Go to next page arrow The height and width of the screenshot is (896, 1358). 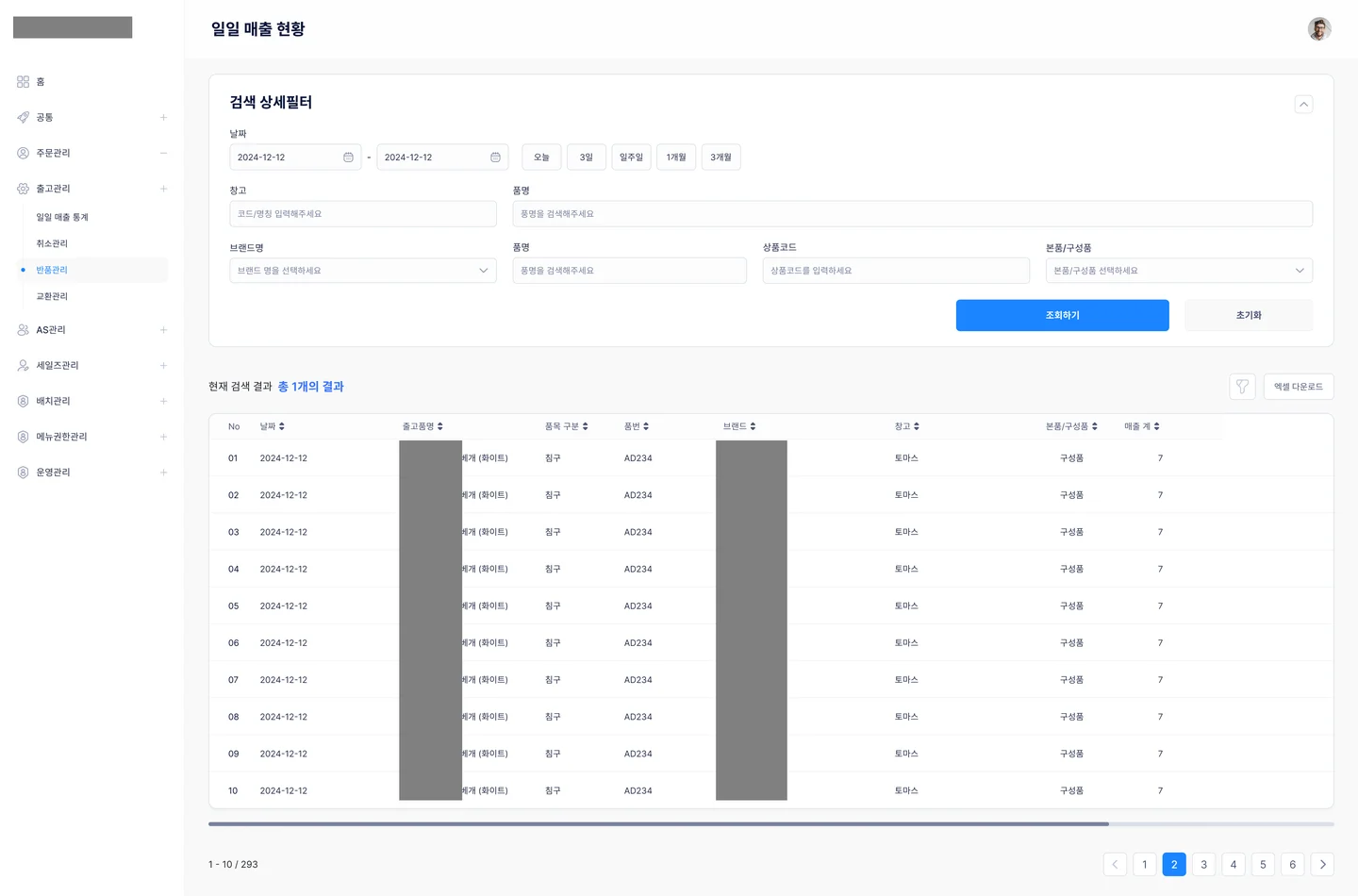[x=1322, y=864]
